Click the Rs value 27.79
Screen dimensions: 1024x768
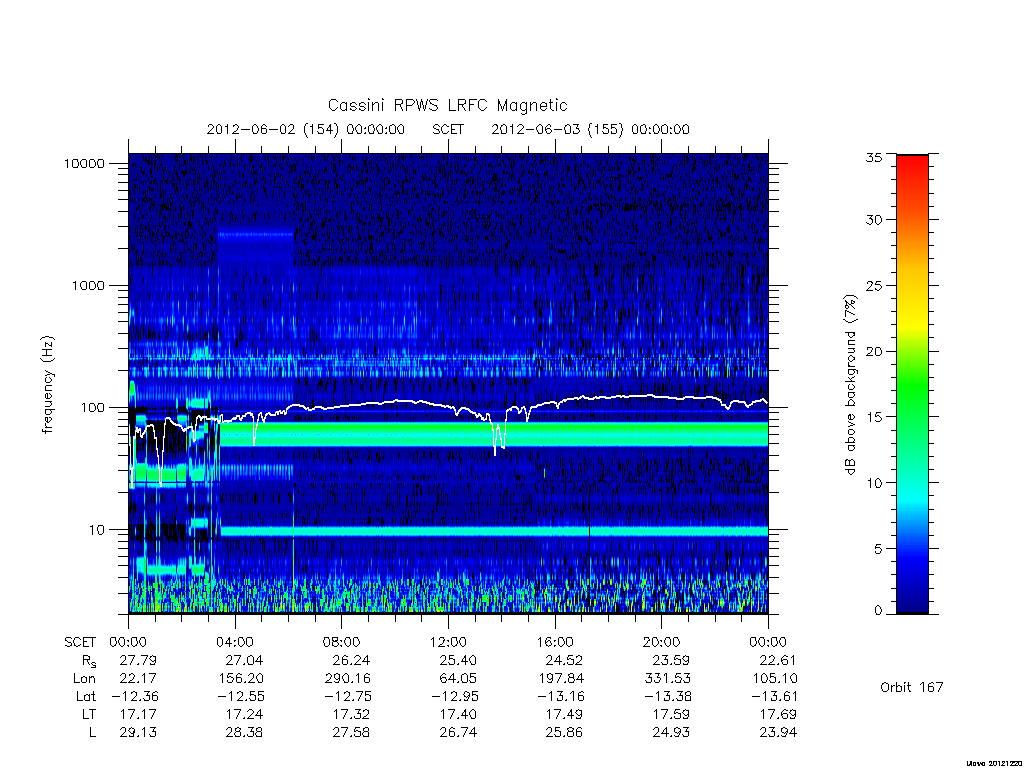138,660
